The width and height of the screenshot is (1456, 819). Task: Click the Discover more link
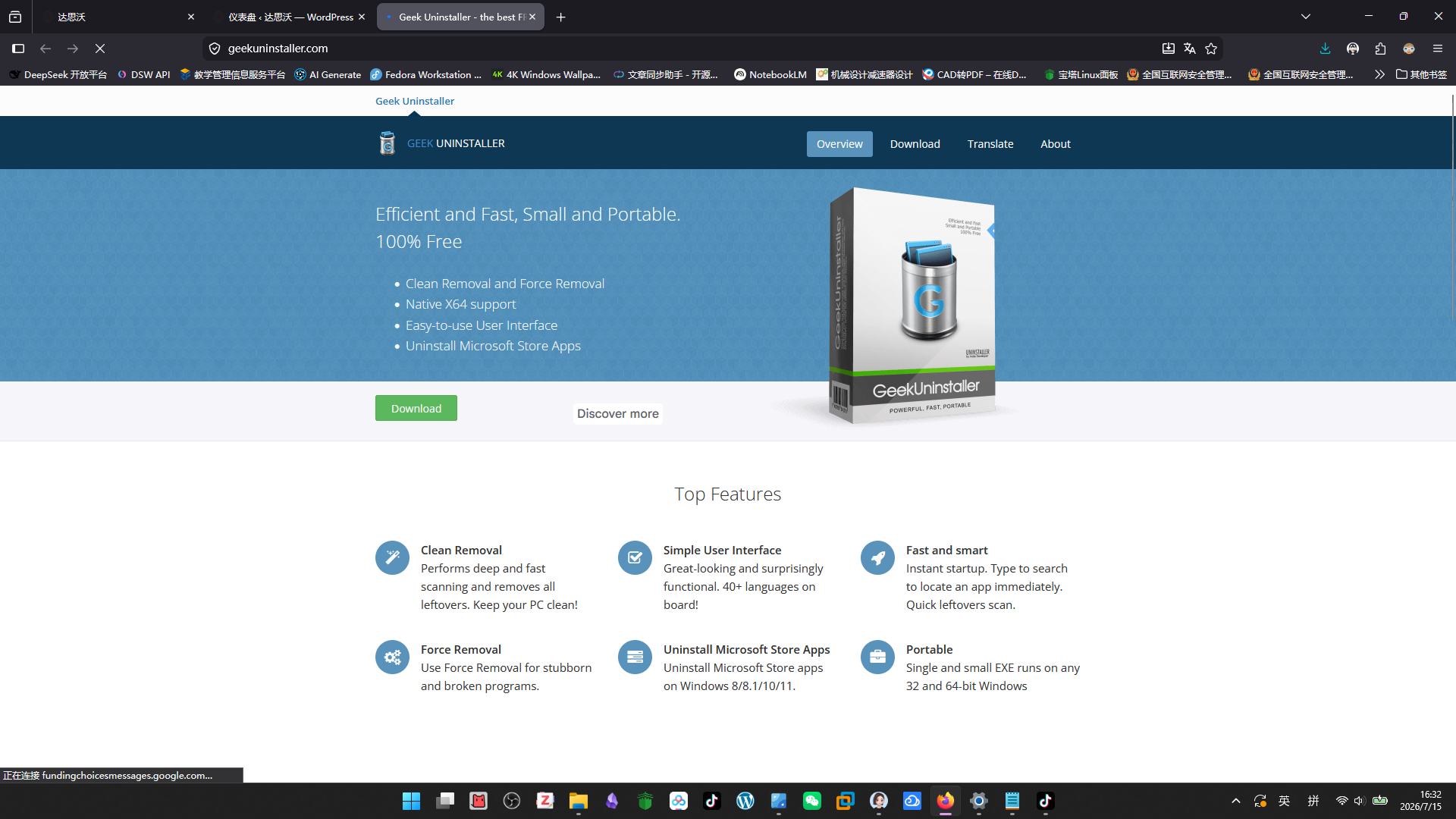click(618, 413)
